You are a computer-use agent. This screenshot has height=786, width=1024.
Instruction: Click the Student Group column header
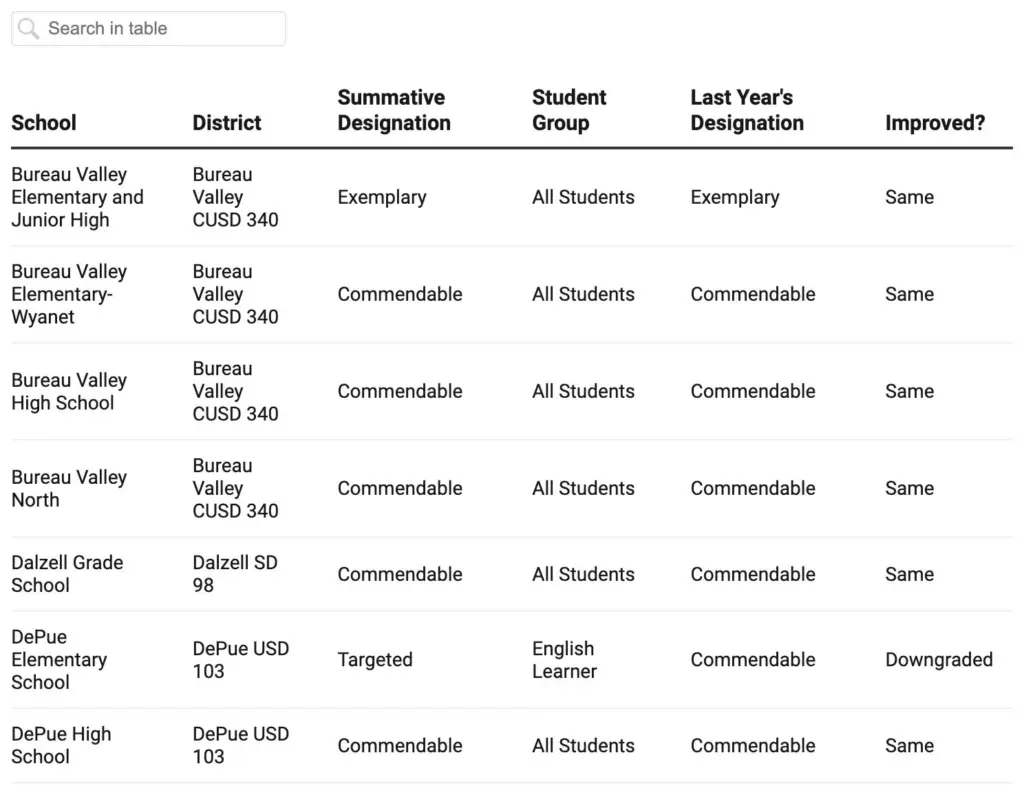[x=569, y=110]
